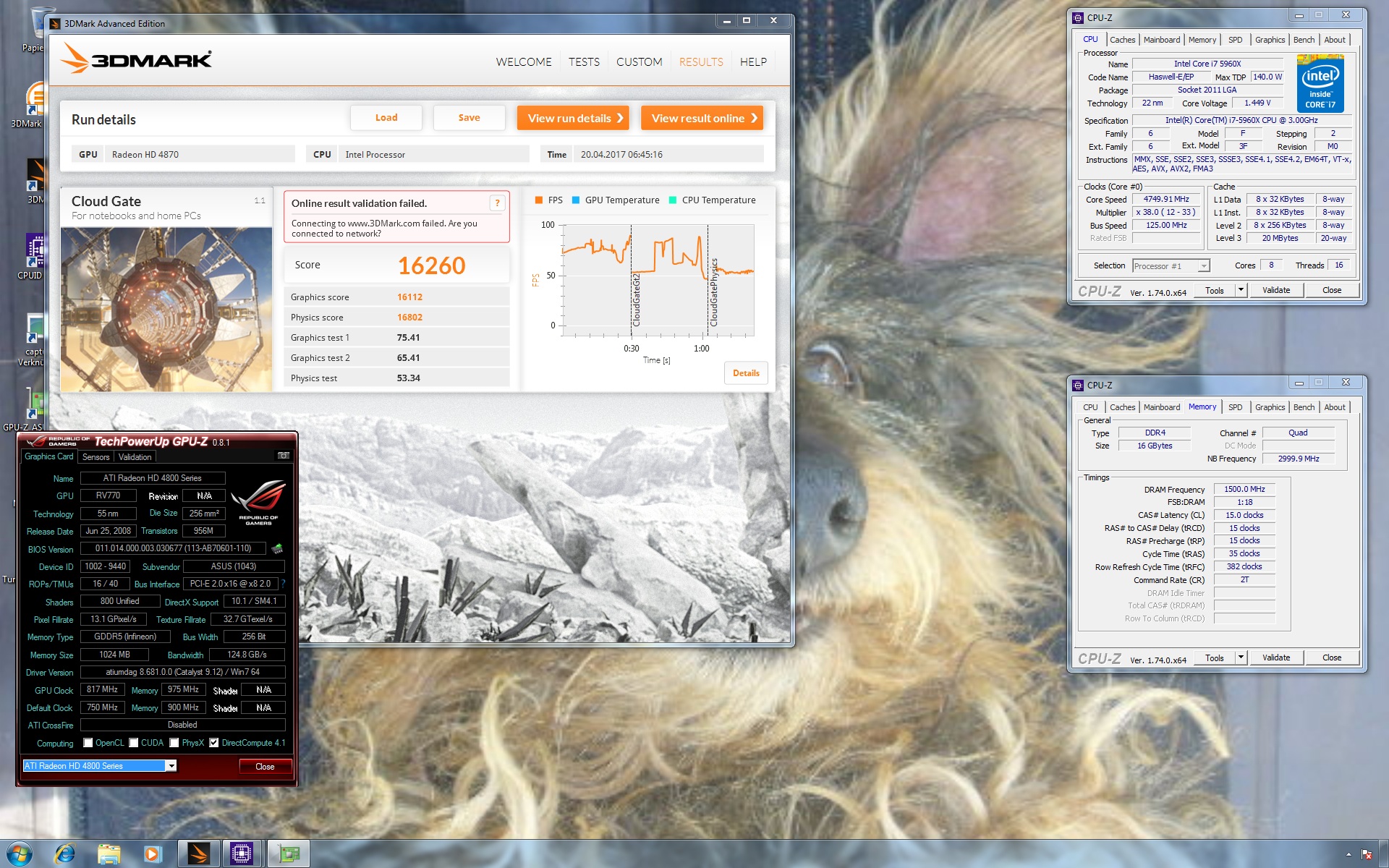Click the DRAM Frequency 1500.0 MHz value
The image size is (1389, 868).
click(x=1244, y=489)
